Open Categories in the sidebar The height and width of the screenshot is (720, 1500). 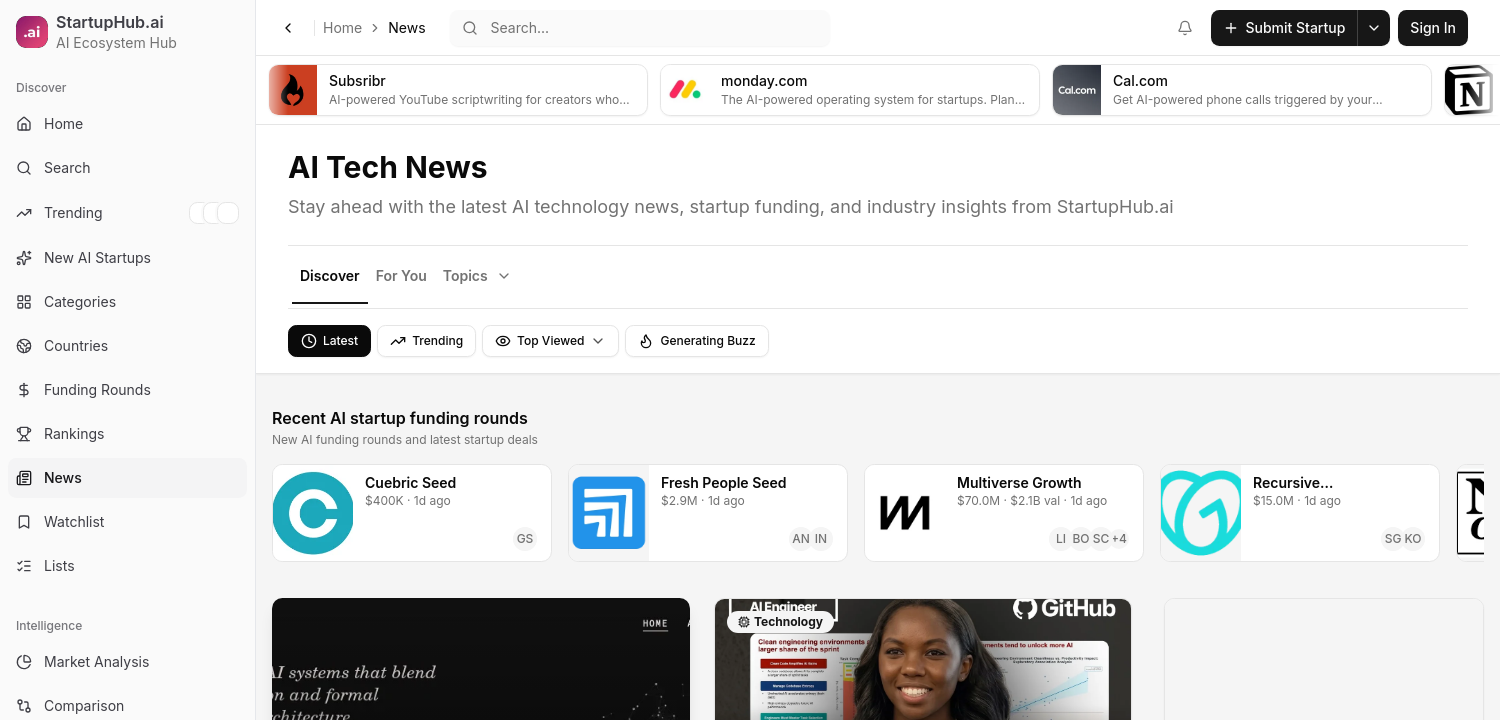coord(127,302)
